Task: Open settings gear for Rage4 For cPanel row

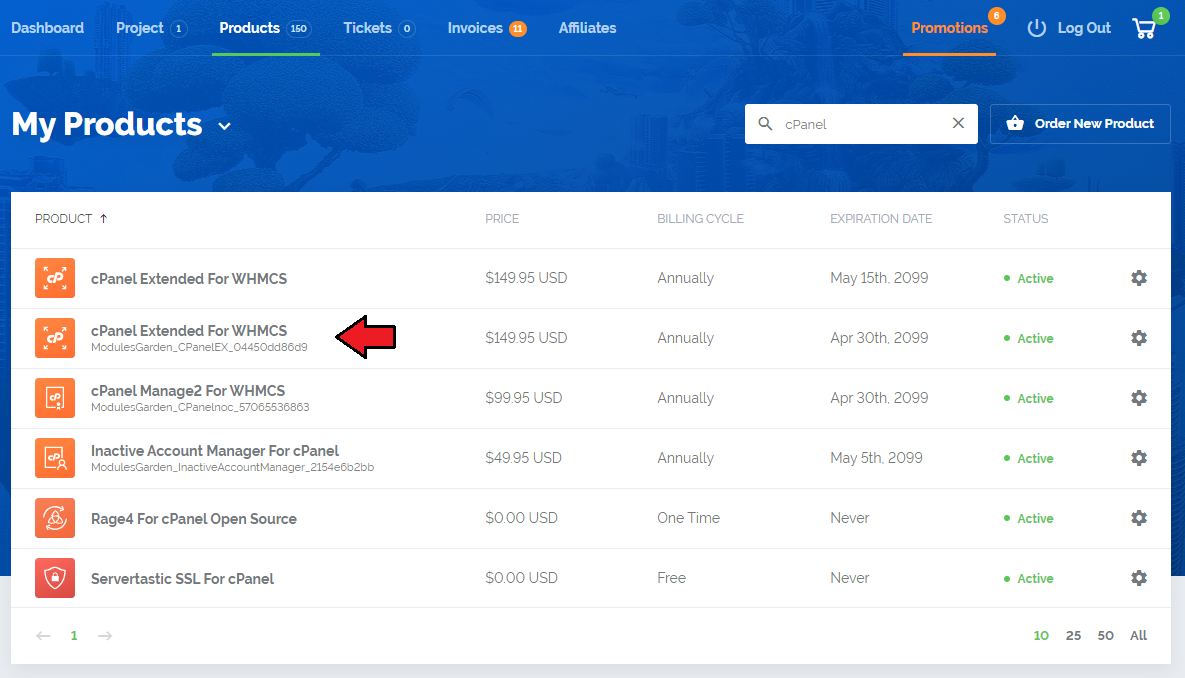Action: tap(1139, 518)
